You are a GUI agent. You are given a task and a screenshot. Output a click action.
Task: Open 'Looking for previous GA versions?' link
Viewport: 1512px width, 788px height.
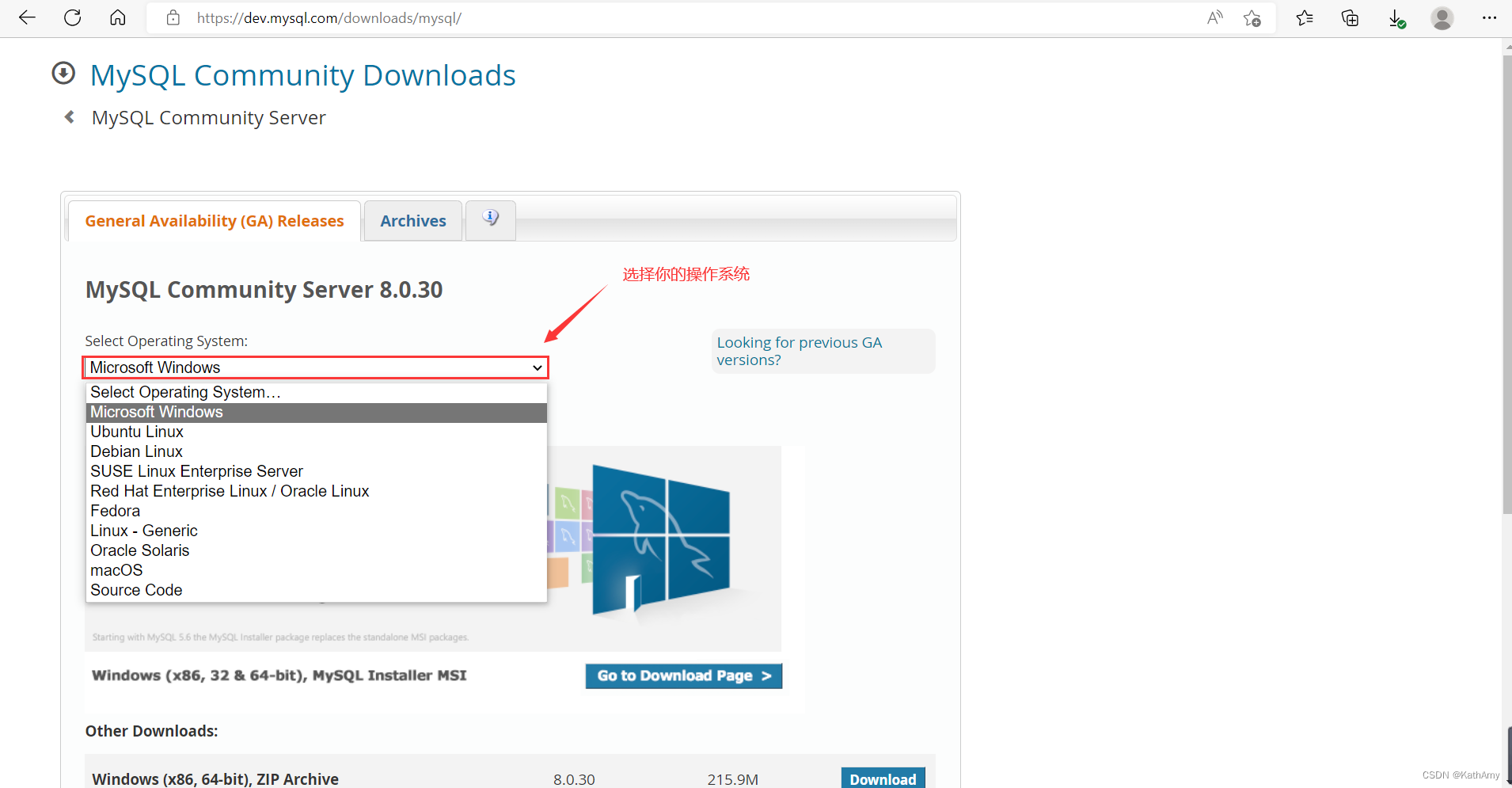point(799,351)
